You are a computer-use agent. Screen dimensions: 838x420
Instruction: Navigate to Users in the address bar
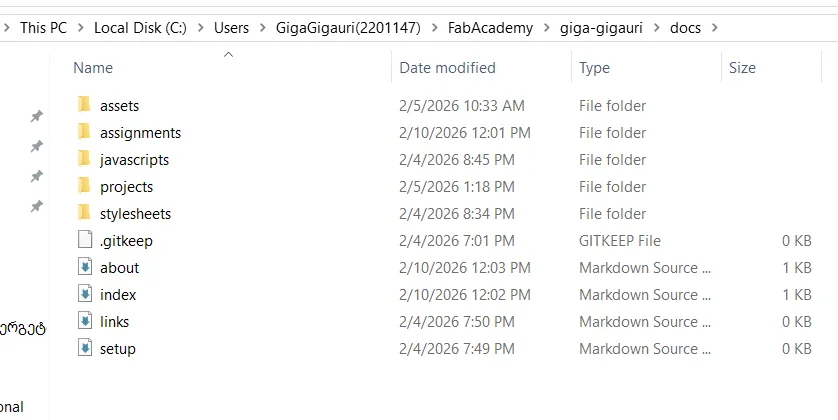tap(231, 28)
